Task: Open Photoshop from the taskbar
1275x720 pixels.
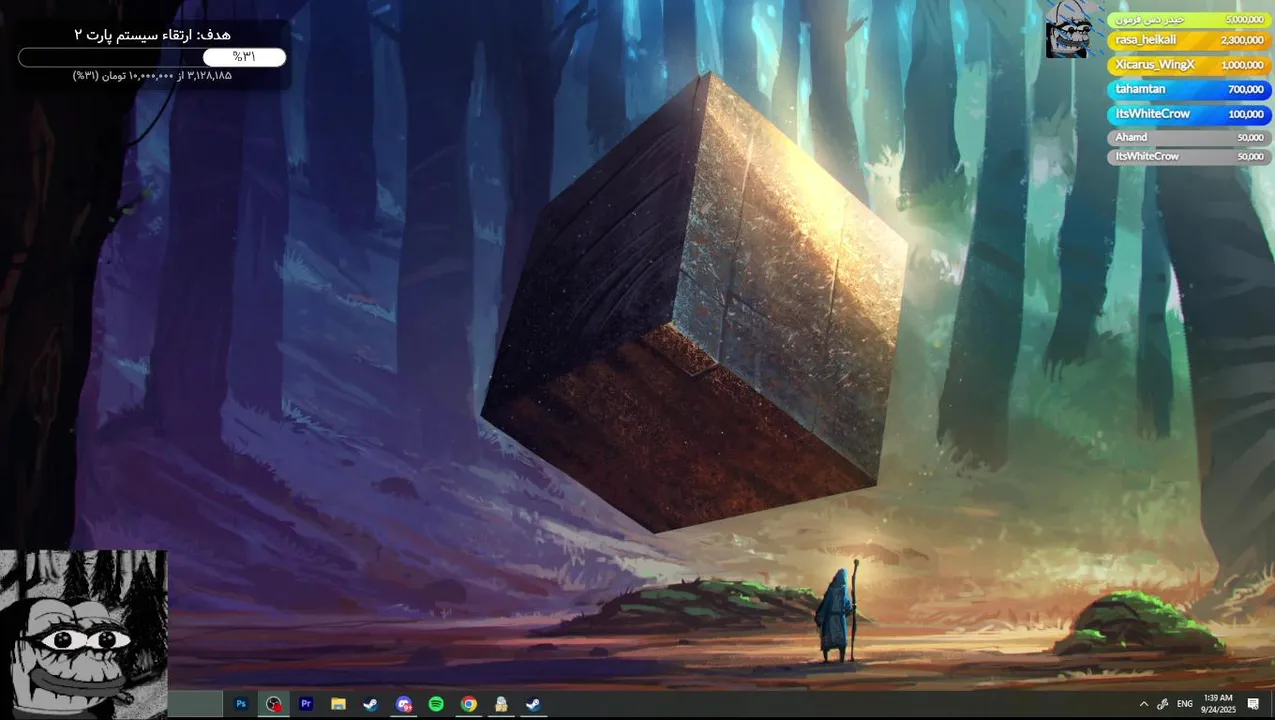Action: (x=241, y=704)
